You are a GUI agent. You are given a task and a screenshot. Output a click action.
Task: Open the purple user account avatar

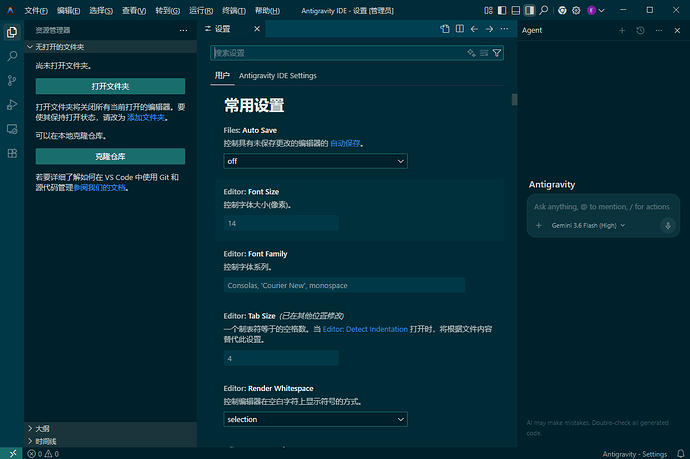591,11
